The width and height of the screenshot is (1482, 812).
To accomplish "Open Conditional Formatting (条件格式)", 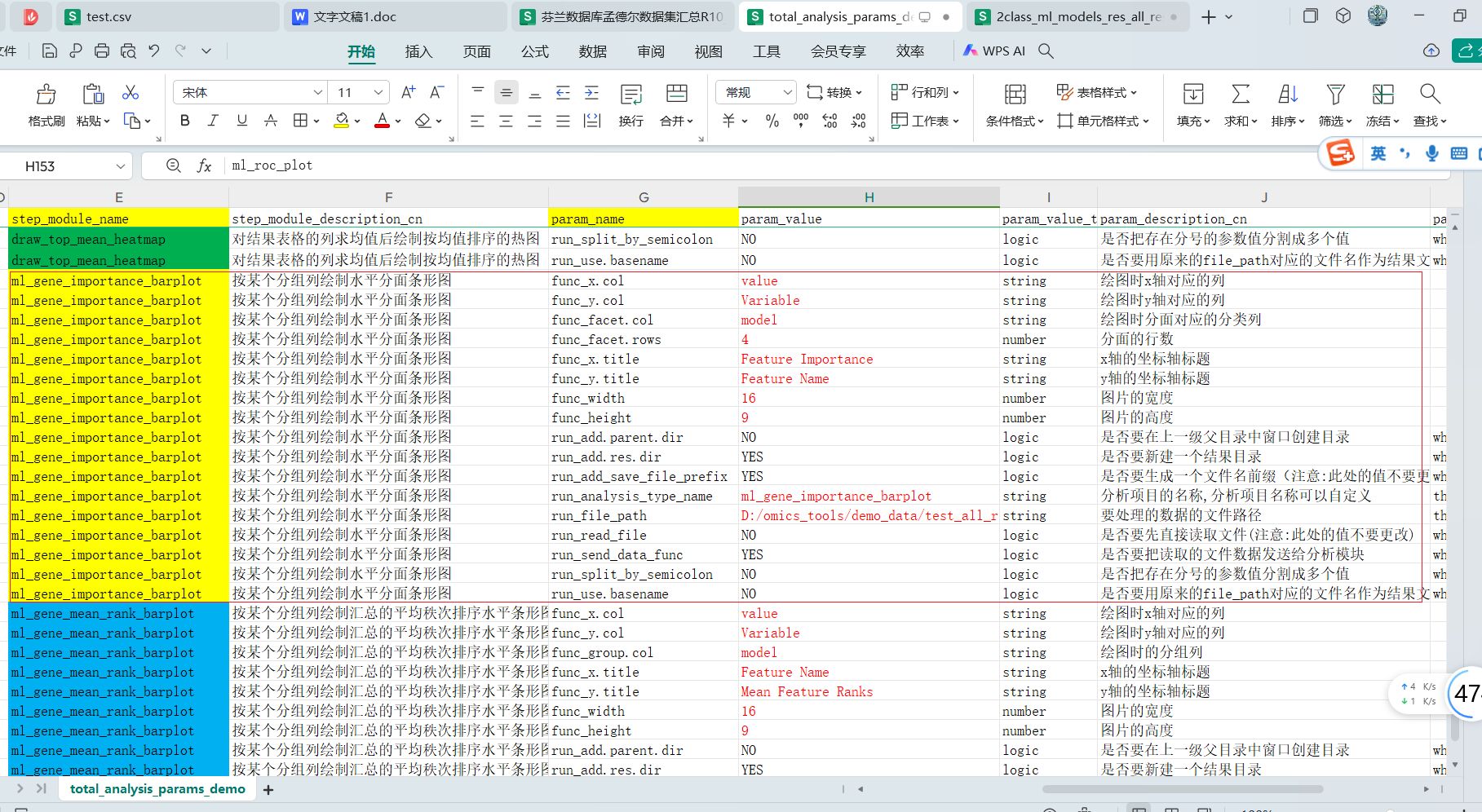I will tap(1015, 105).
